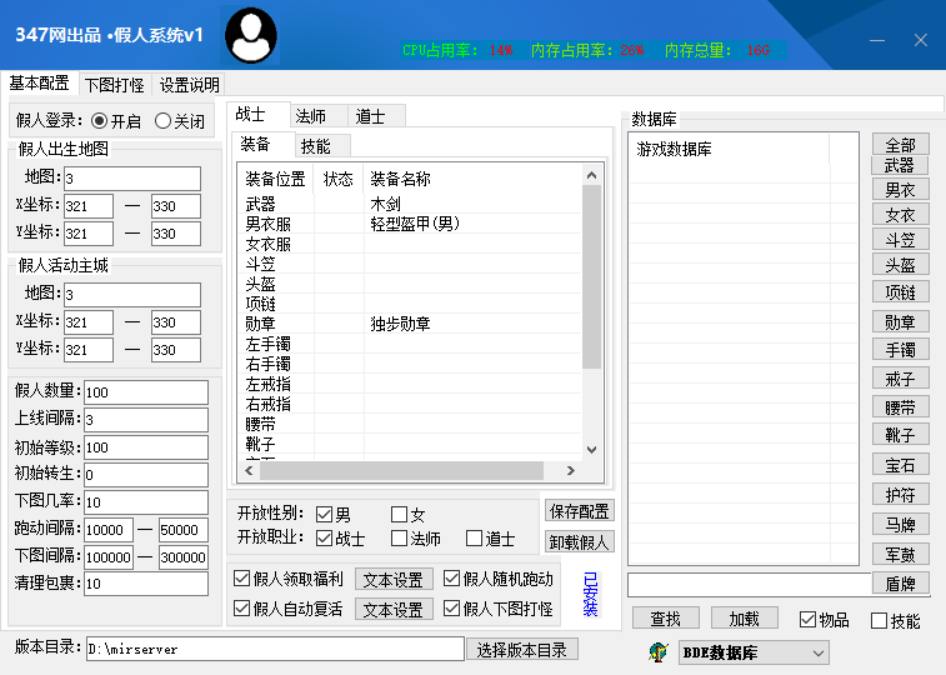Screen dimensions: 946x675
Task: Filter database by 腰带 button
Action: (900, 407)
